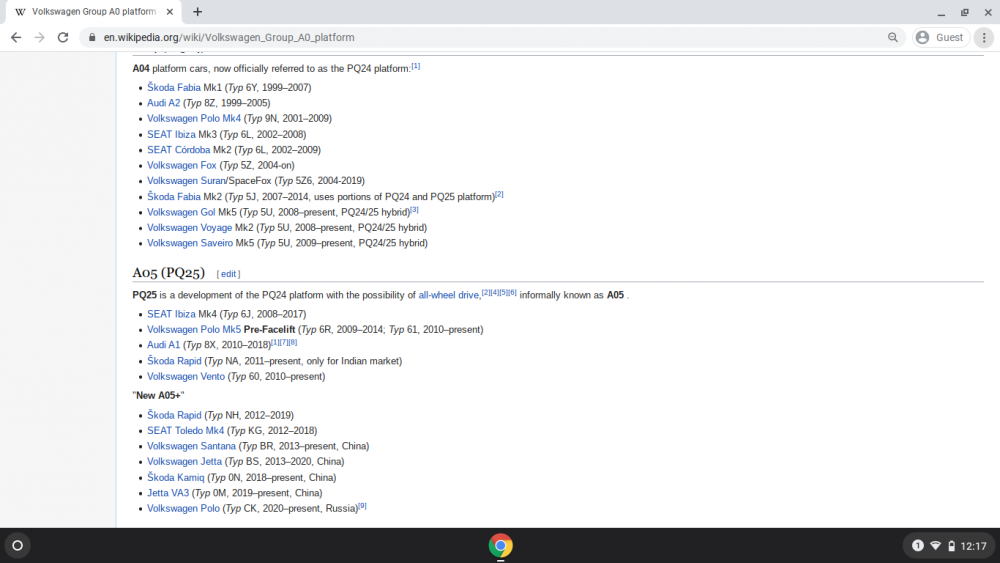
Task: Reload the Wikipedia page
Action: [x=62, y=38]
